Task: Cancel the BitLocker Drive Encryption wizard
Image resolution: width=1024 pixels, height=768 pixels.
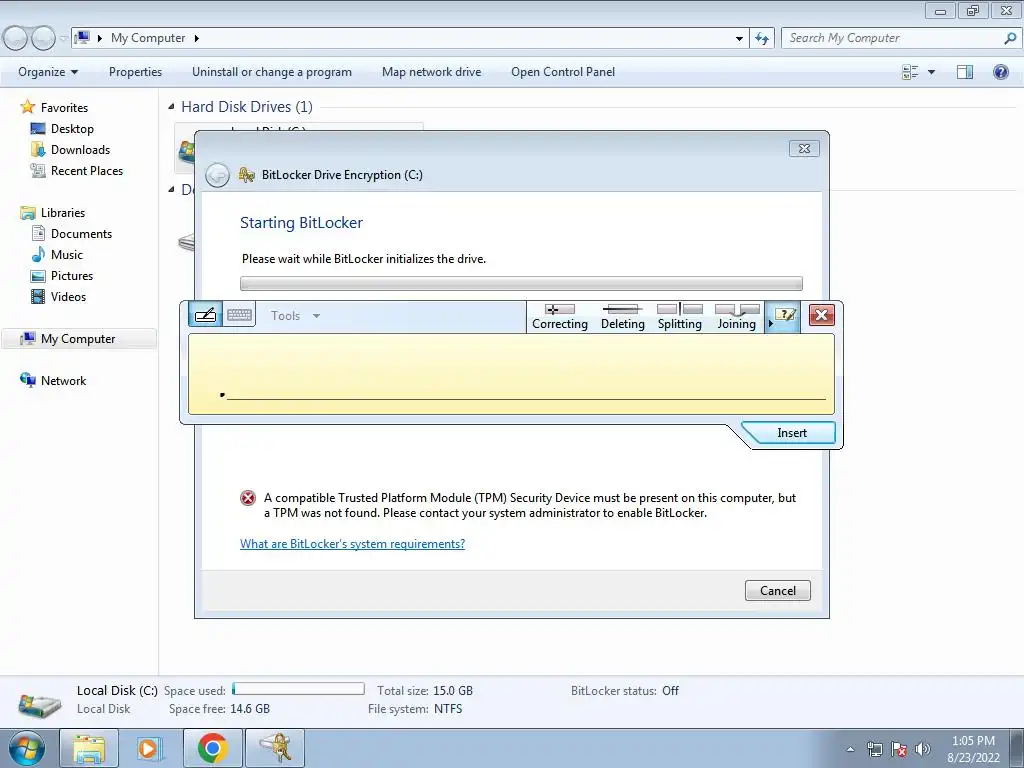Action: [x=777, y=590]
